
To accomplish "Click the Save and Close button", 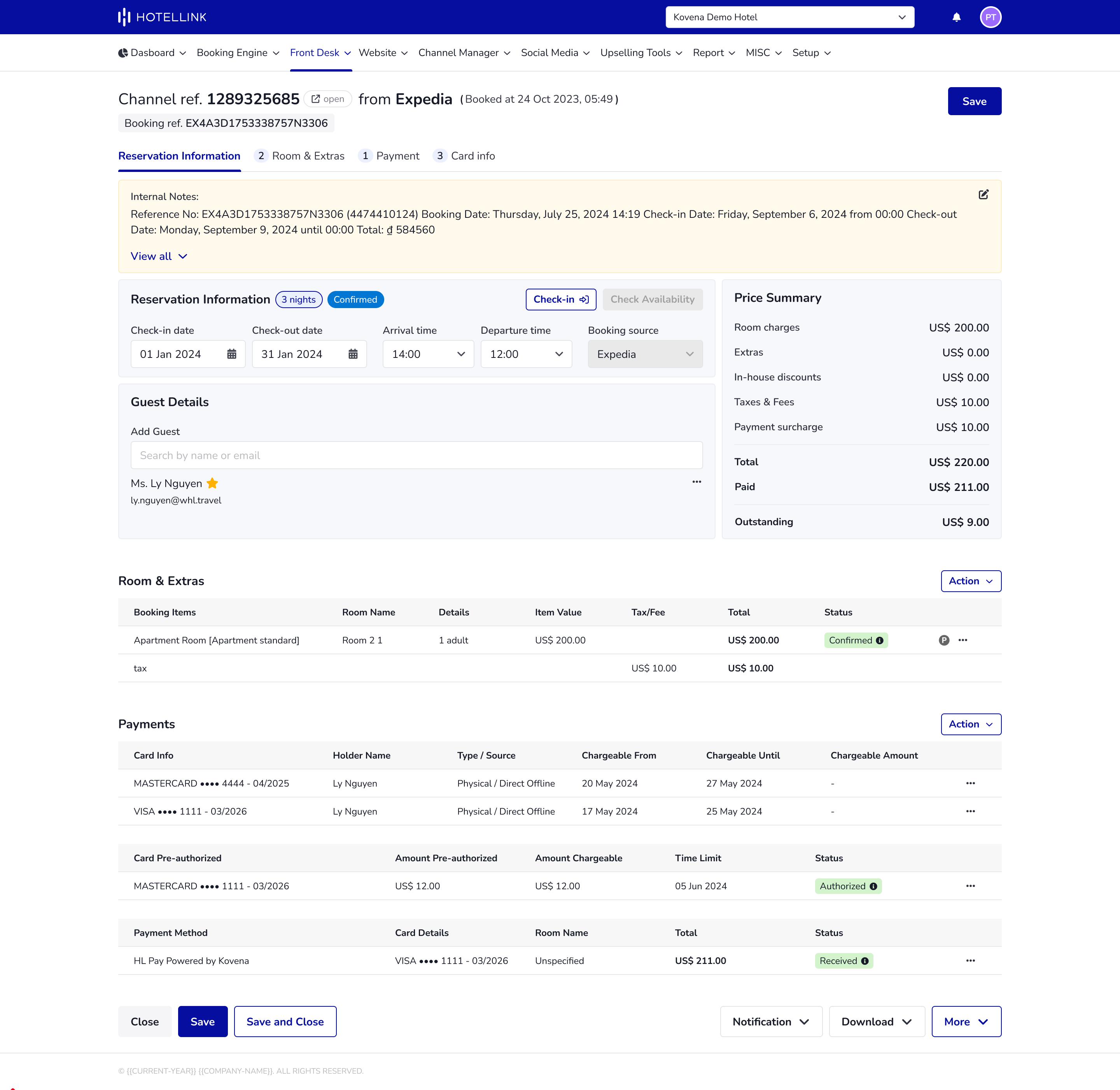I will [285, 1021].
